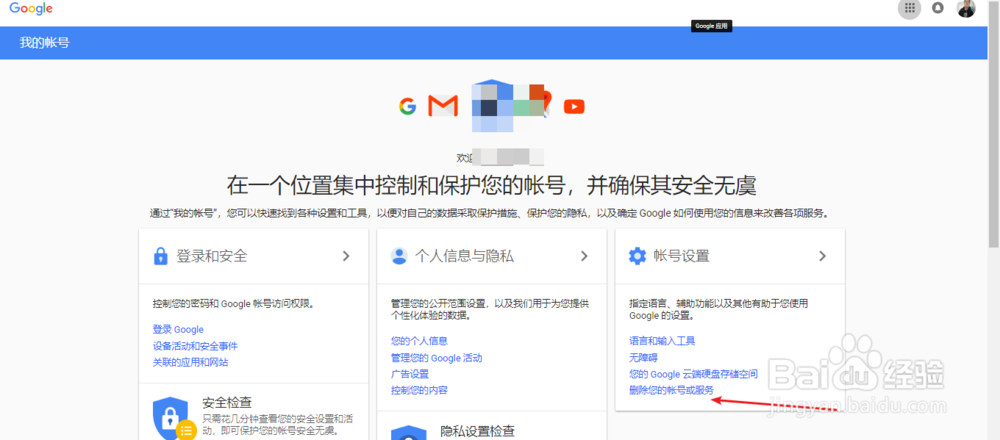1000x440 pixels.
Task: Click the 隐私设置检查 heading text
Action: [478, 431]
